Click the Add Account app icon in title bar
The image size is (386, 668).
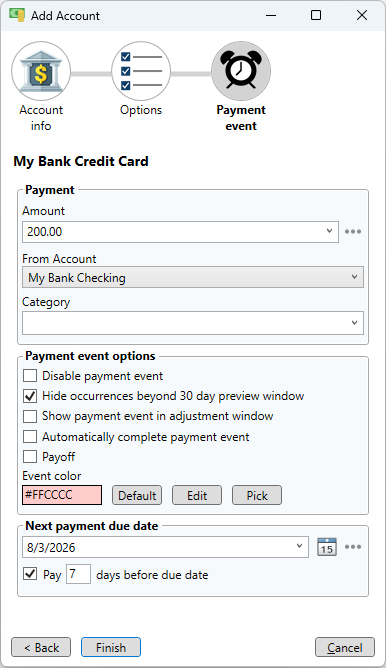[17, 15]
